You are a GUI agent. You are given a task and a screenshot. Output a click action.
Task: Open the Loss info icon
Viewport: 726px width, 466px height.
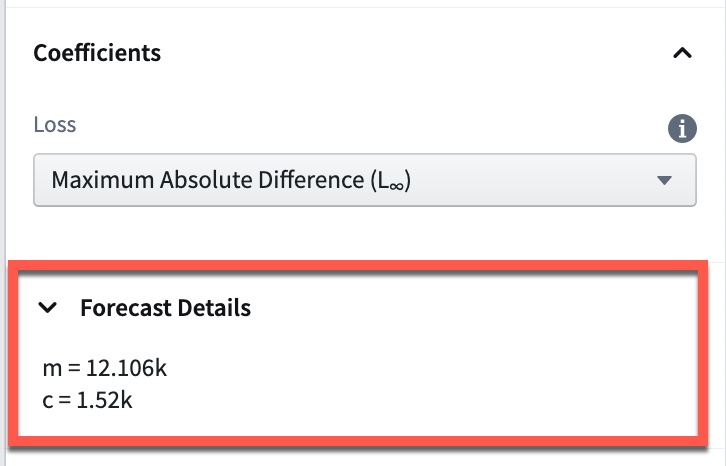[682, 128]
